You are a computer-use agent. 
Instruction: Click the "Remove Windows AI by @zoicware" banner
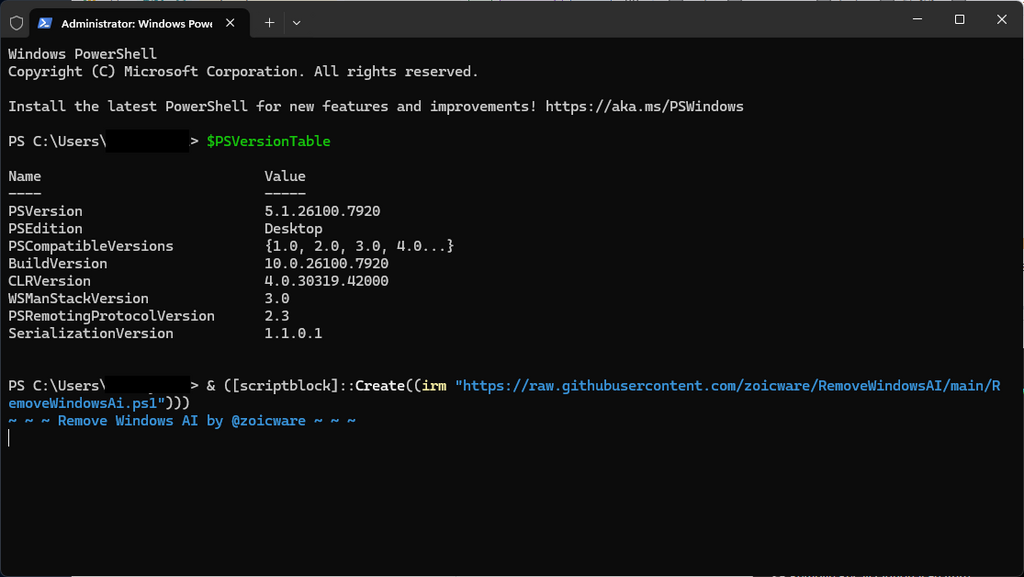coord(182,421)
